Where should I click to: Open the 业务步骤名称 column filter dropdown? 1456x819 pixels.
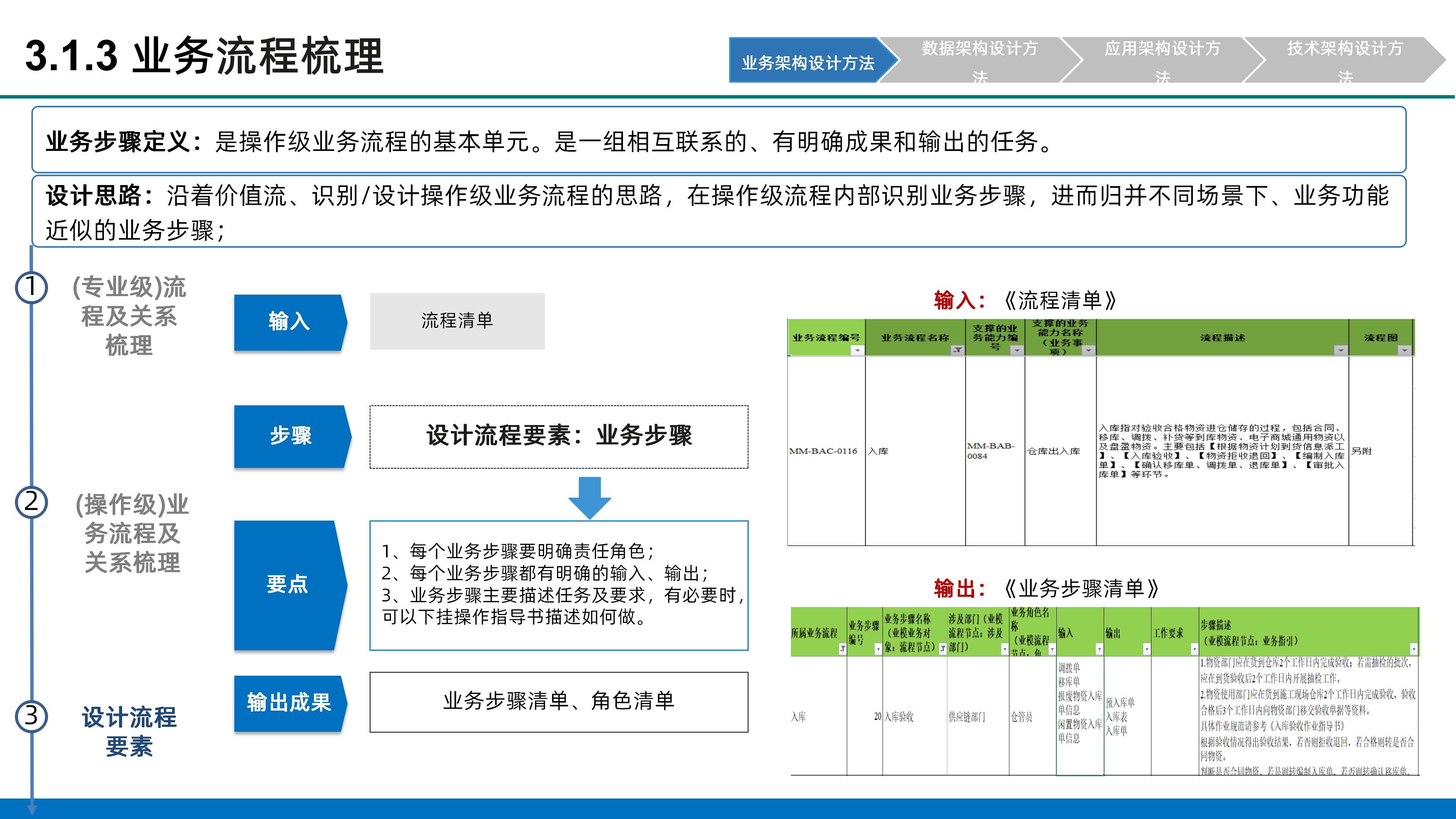[x=942, y=650]
